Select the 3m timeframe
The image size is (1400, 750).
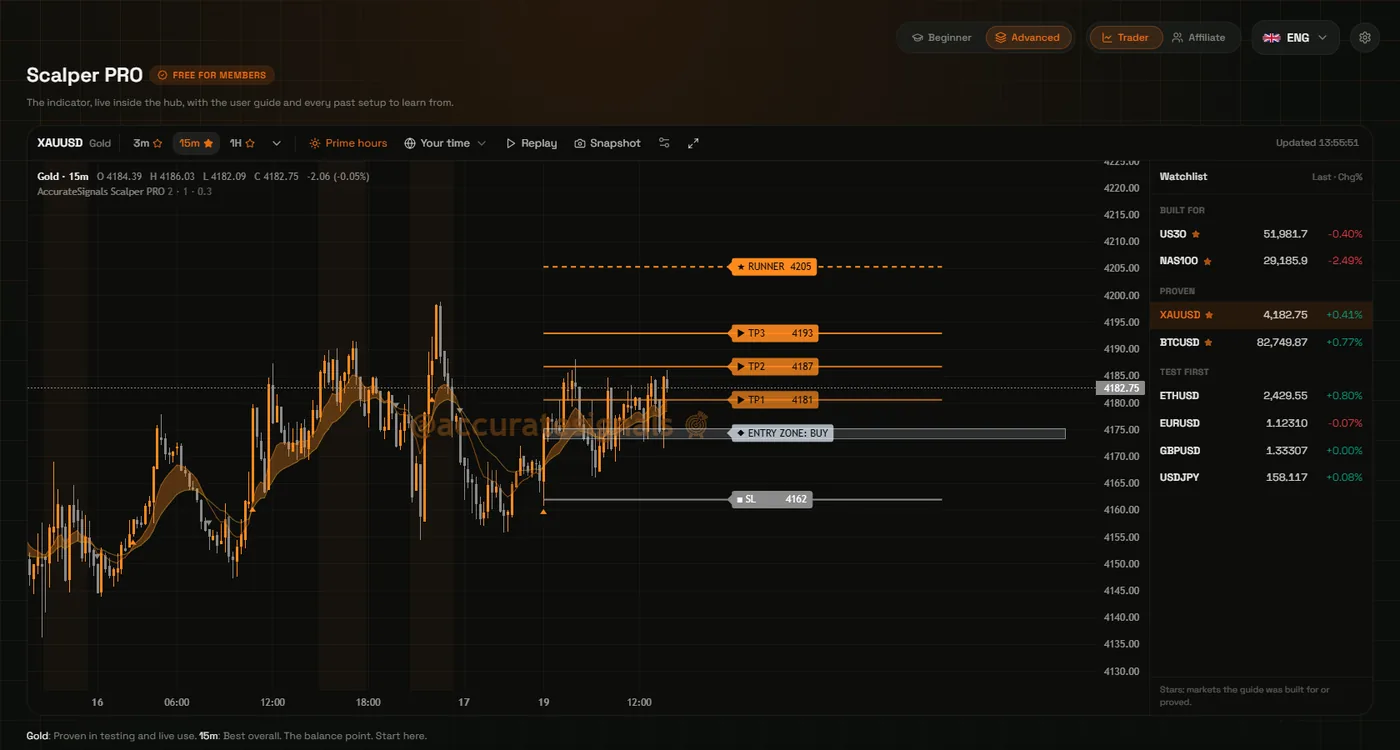coord(148,143)
